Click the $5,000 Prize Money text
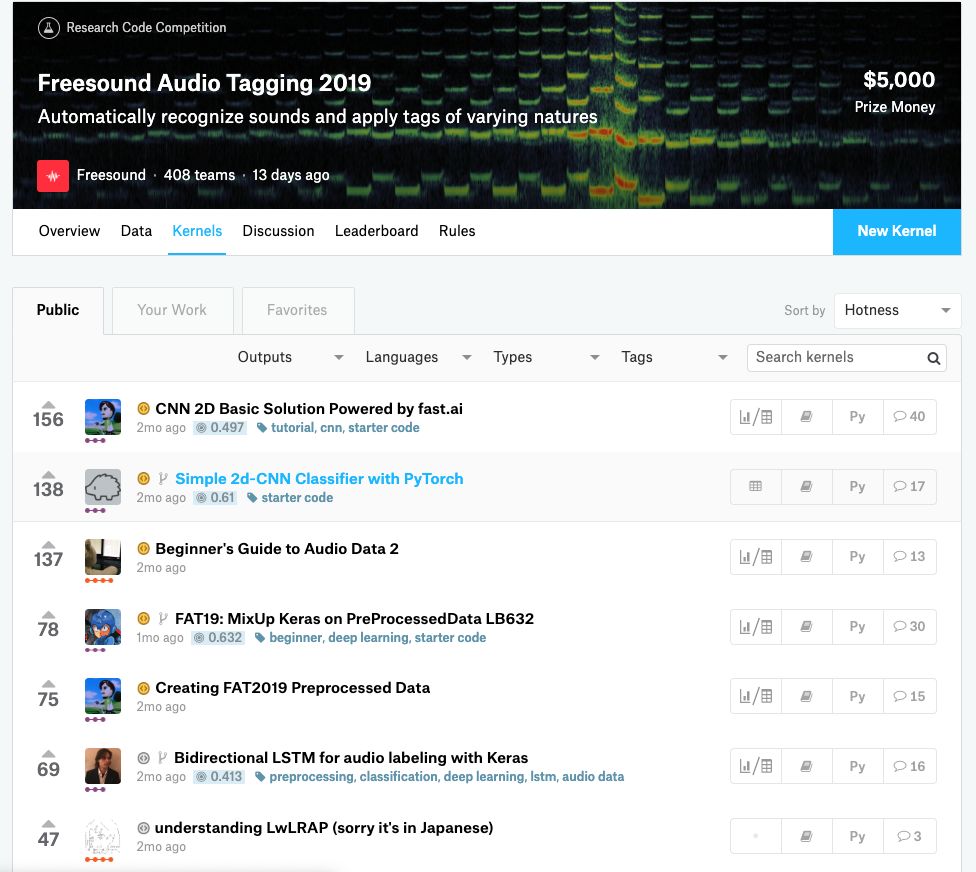The image size is (976, 872). click(x=894, y=92)
